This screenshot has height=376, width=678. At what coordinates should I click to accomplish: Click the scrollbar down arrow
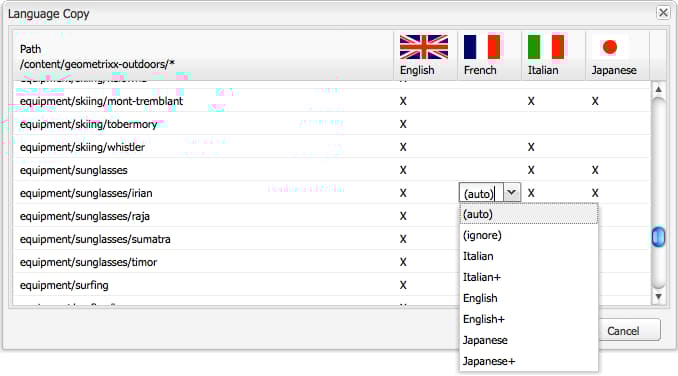(658, 296)
